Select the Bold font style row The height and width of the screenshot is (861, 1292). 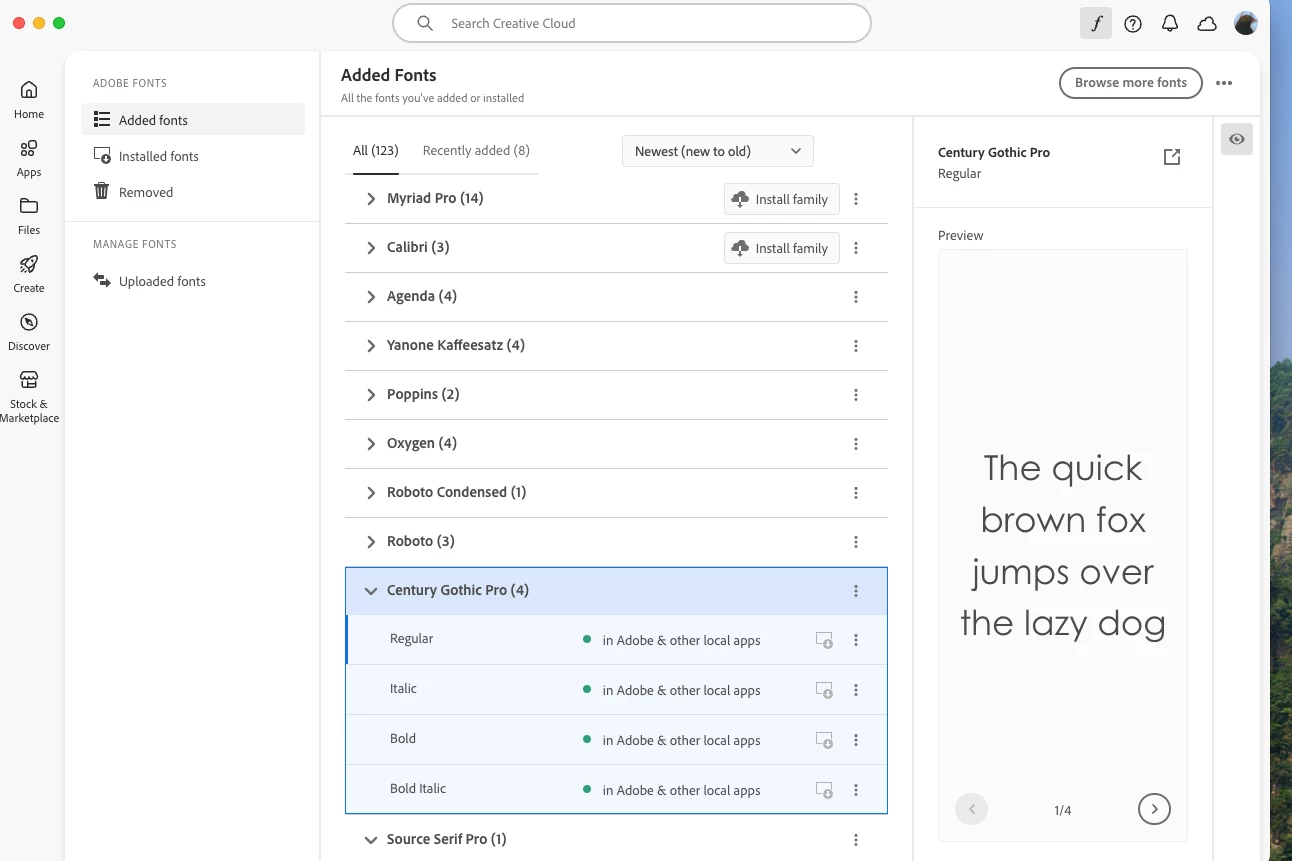616,740
